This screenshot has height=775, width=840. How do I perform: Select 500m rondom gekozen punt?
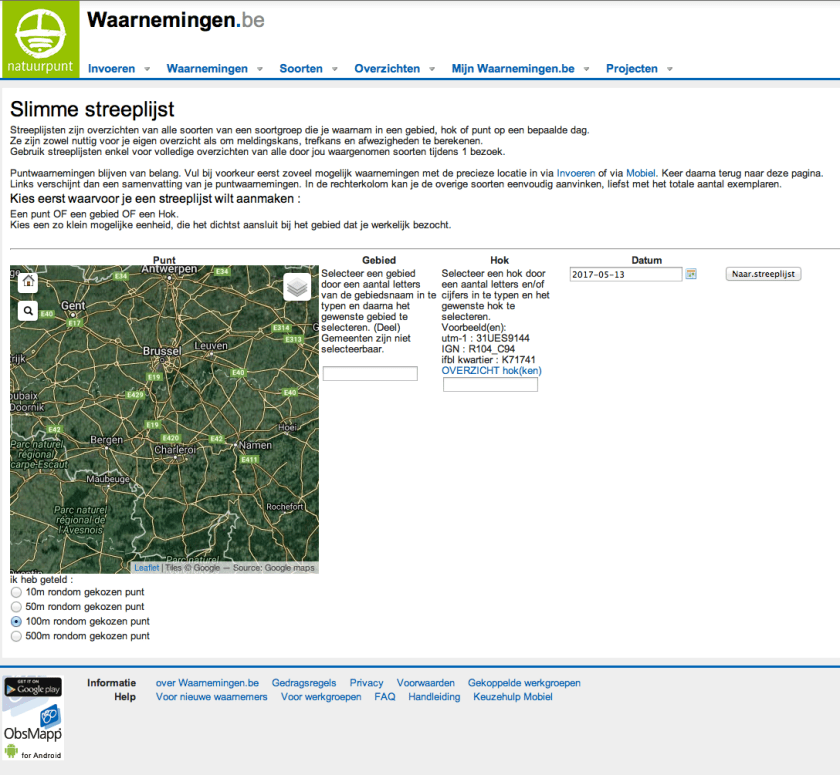pos(16,636)
